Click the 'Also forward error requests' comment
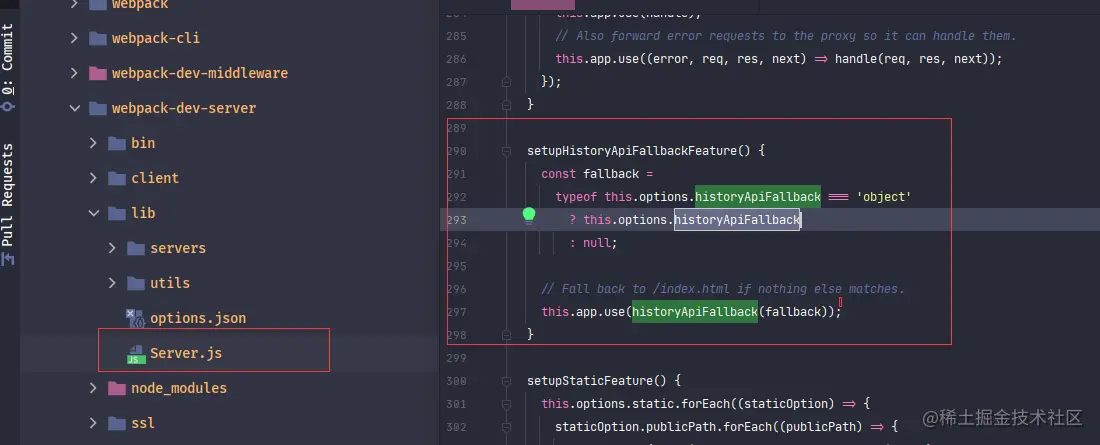Viewport: 1100px width, 445px height. point(786,36)
